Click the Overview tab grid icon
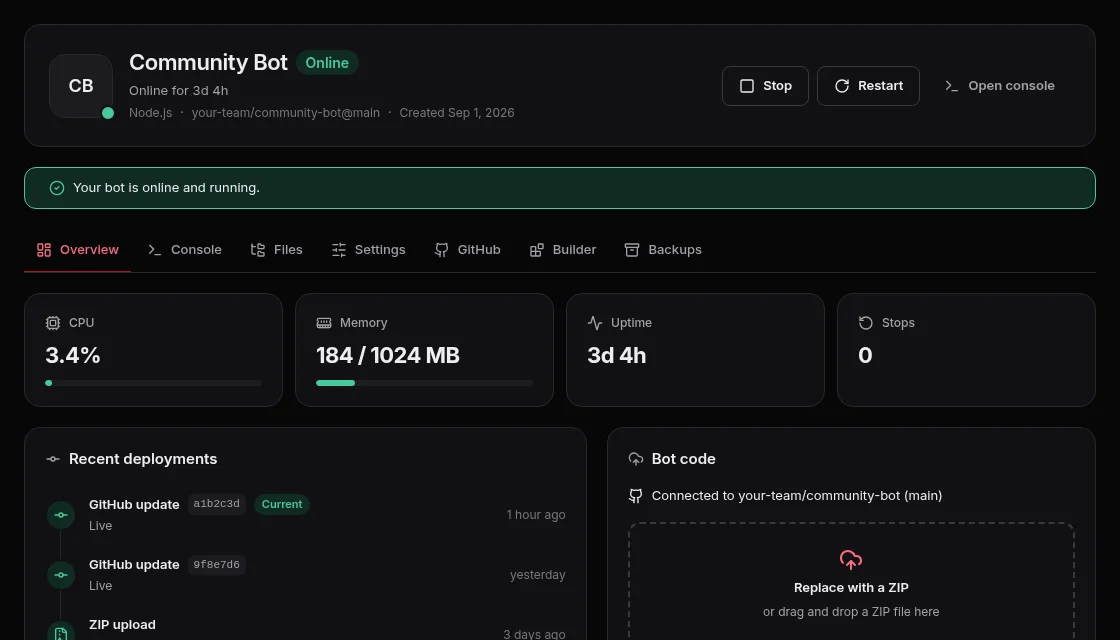 pos(44,250)
